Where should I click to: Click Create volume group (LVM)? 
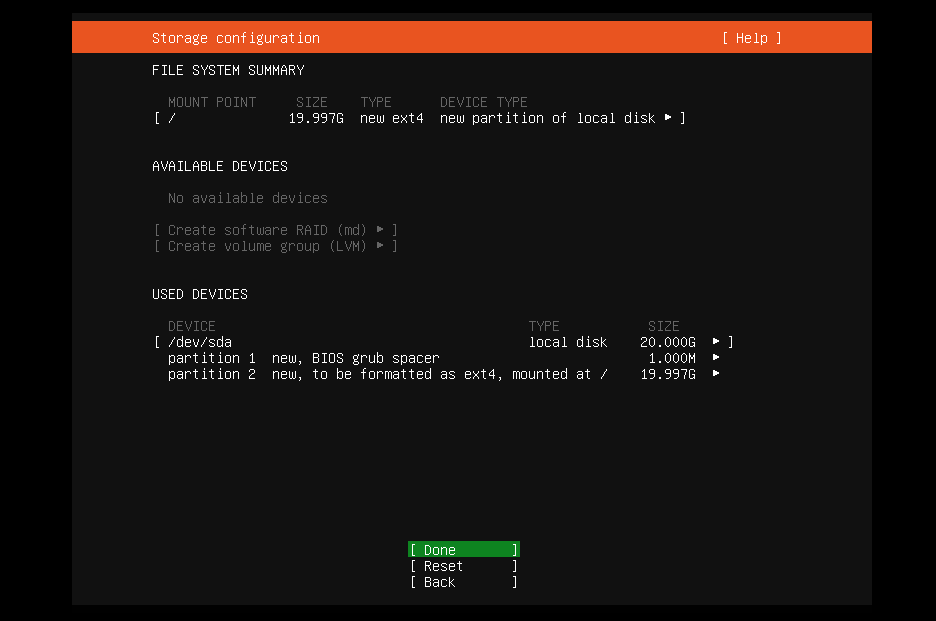pos(266,246)
